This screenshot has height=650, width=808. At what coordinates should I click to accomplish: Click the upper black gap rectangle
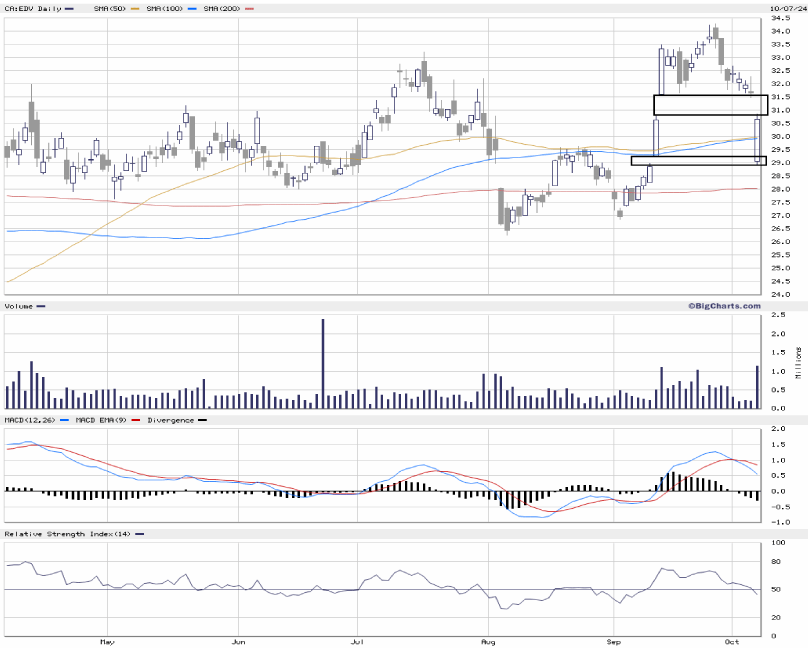pyautogui.click(x=710, y=104)
